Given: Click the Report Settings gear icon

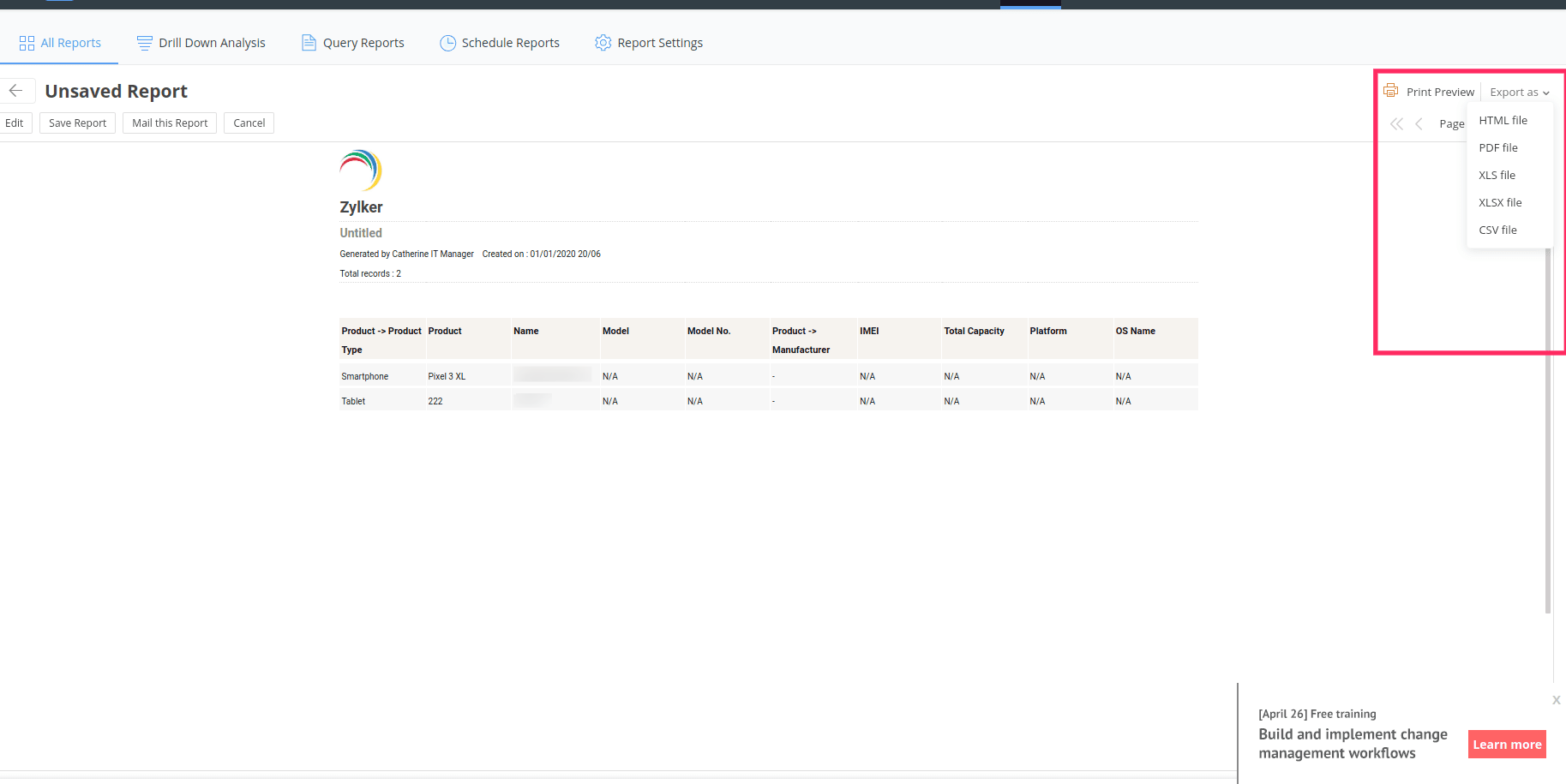Looking at the screenshot, I should pos(603,43).
